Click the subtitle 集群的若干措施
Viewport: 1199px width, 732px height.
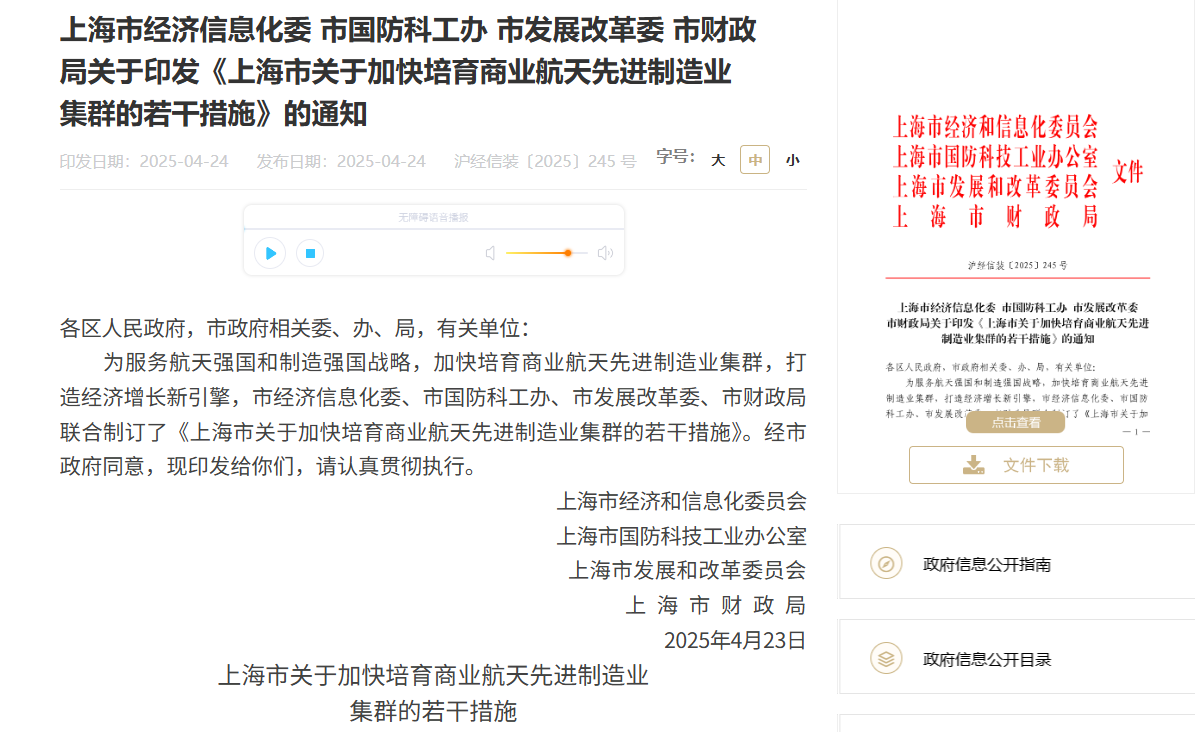point(434,711)
